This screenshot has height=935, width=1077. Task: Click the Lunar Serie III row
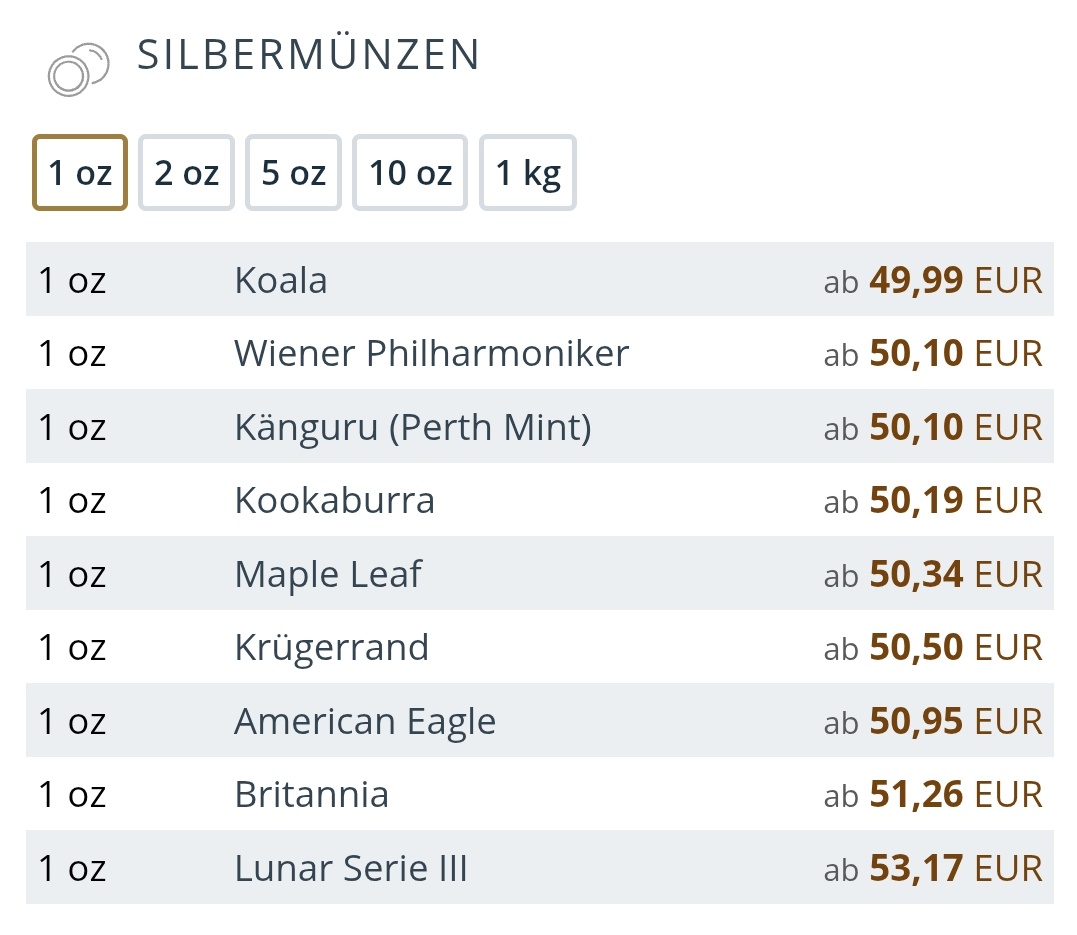click(x=350, y=868)
